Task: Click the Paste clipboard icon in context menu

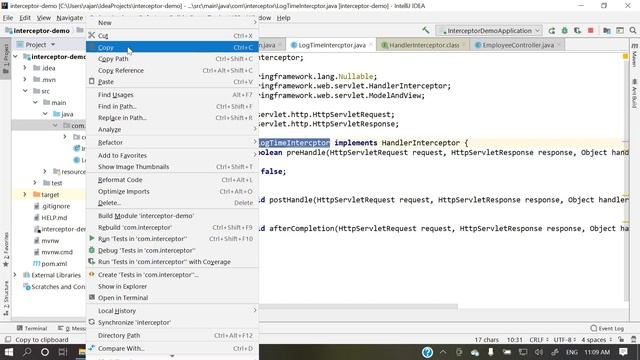Action: point(92,81)
